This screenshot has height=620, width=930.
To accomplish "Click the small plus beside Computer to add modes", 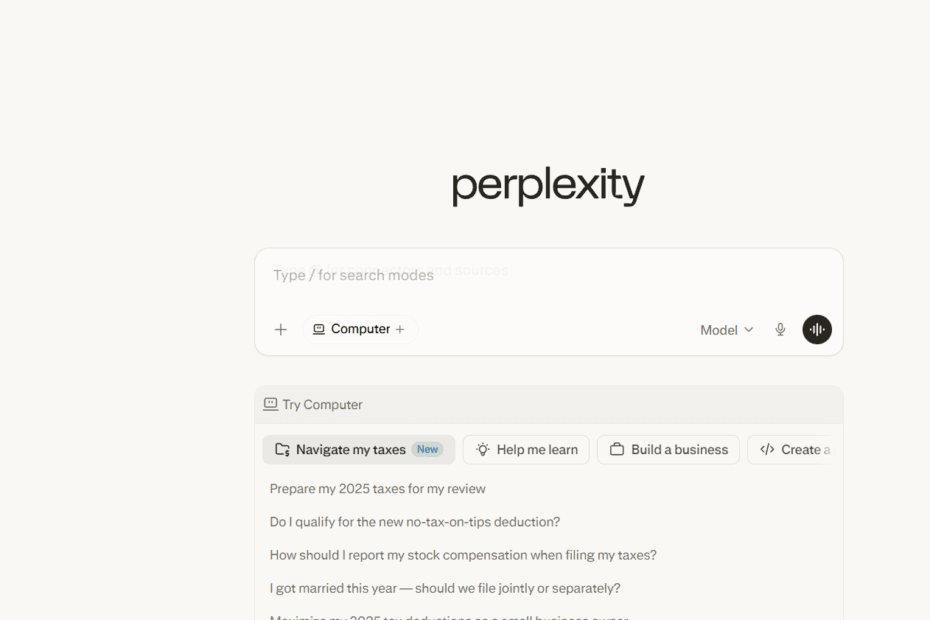I will pos(400,329).
